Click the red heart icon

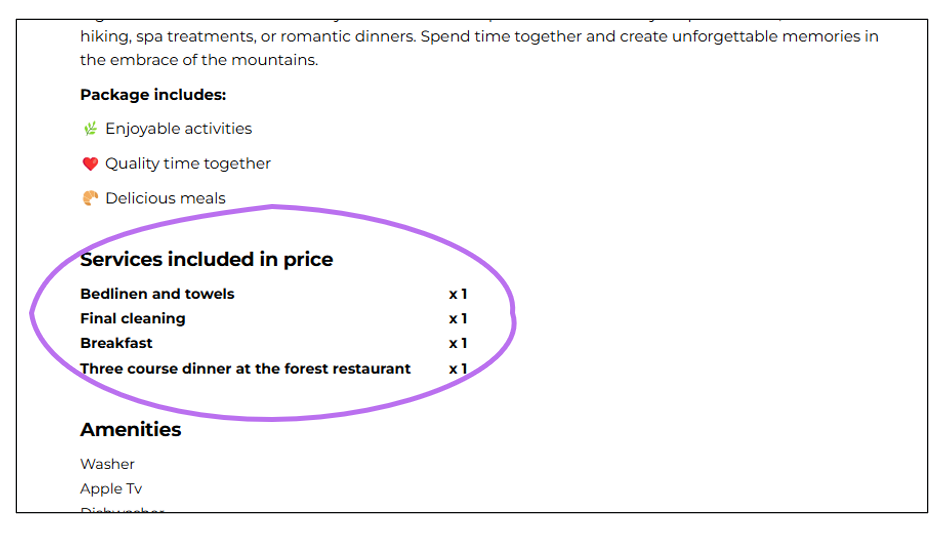[x=90, y=164]
